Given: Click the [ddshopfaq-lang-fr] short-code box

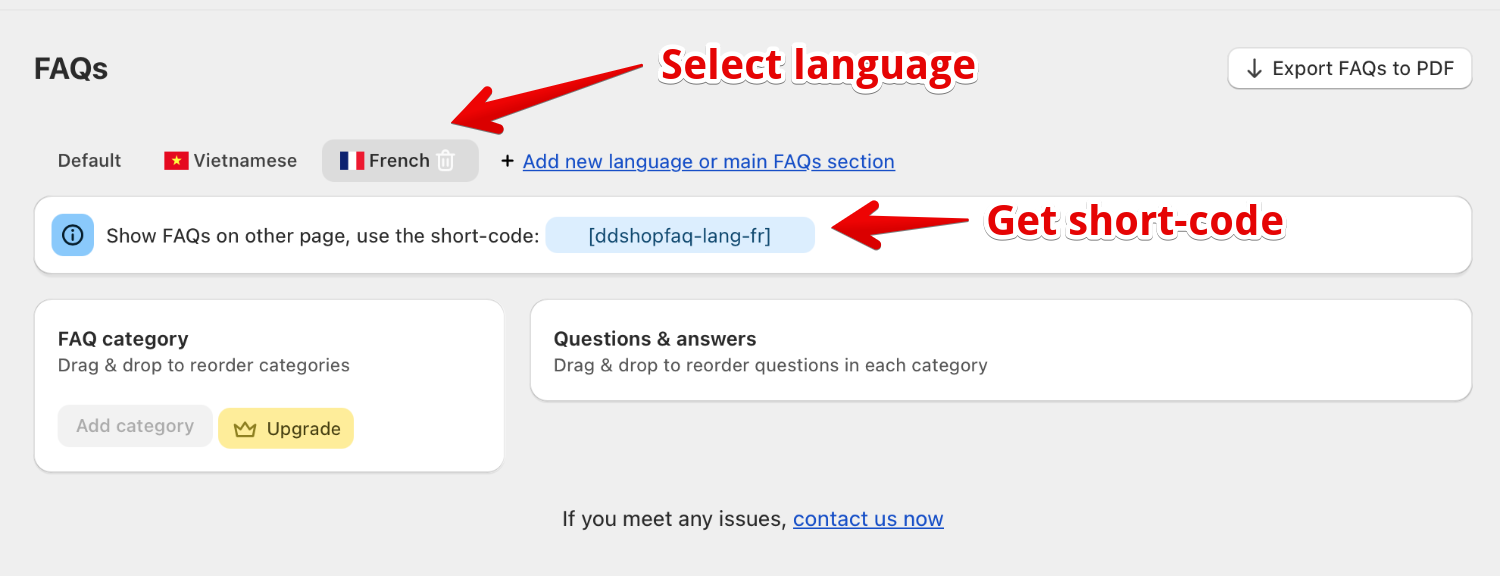Looking at the screenshot, I should tap(680, 236).
